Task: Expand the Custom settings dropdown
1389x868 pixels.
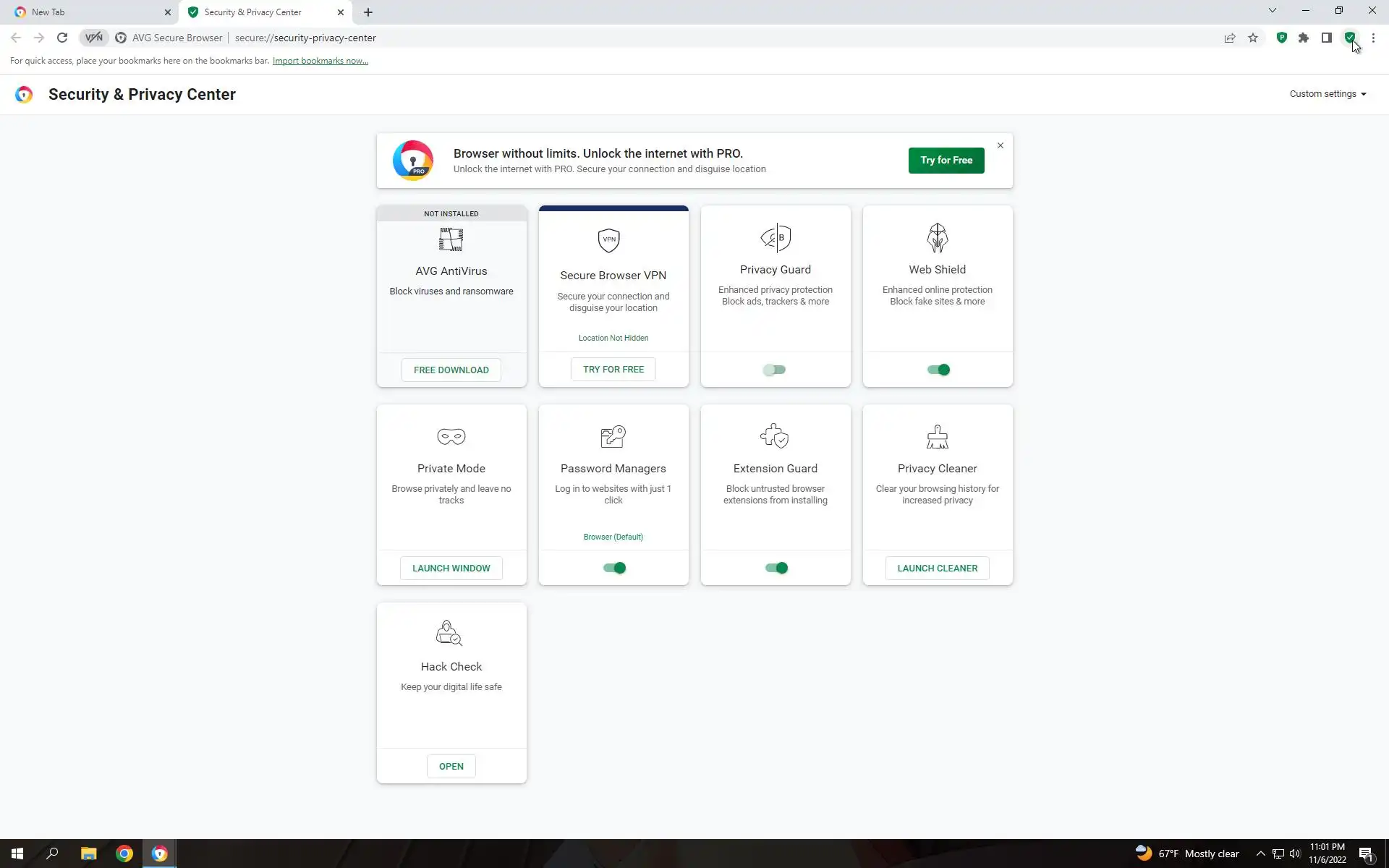Action: [x=1328, y=94]
